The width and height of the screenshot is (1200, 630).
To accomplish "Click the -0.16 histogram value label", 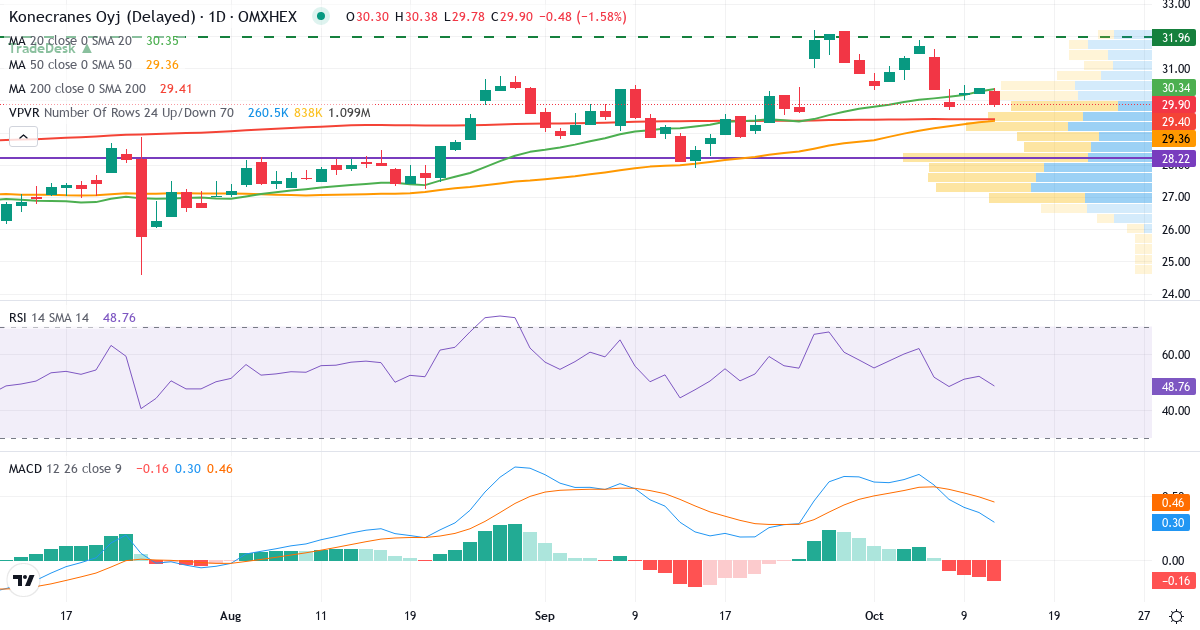I will (1173, 581).
